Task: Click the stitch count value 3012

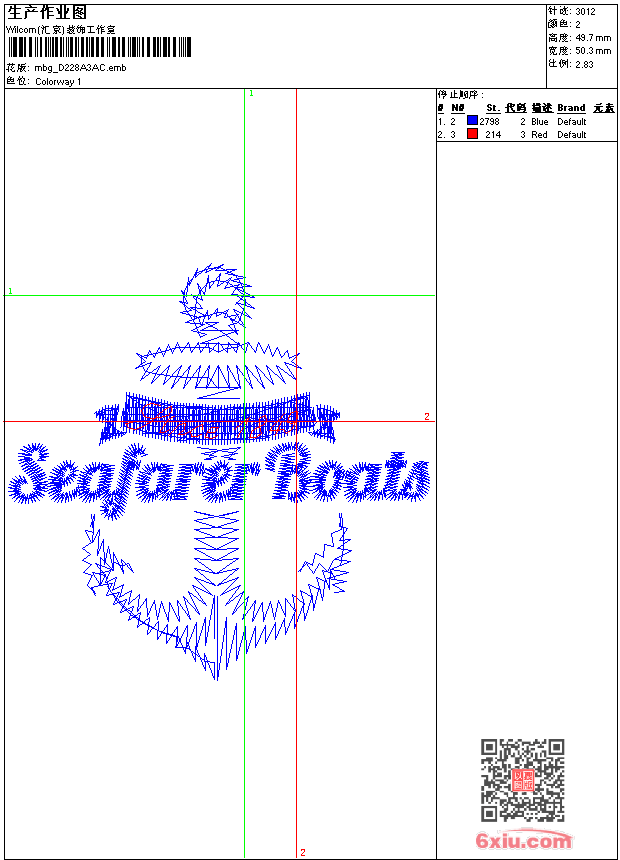Action: click(x=585, y=12)
